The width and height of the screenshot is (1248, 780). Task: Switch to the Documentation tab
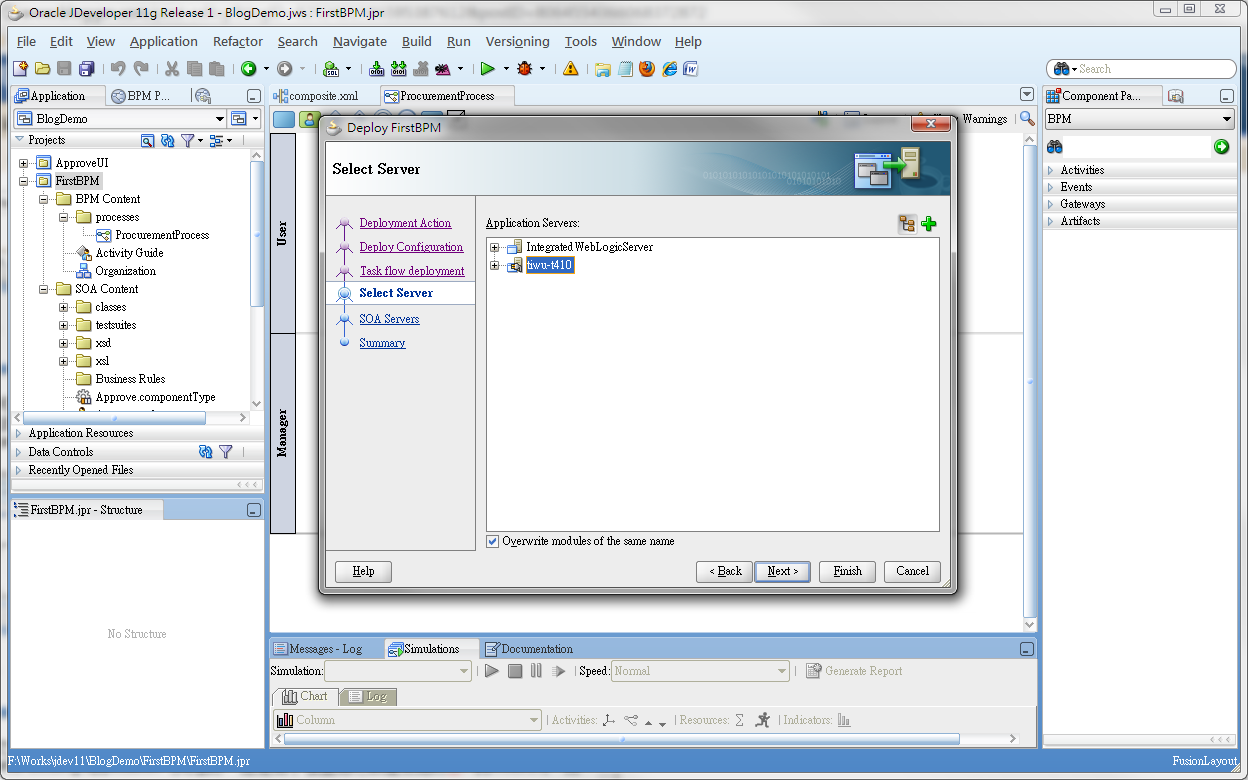(x=528, y=649)
